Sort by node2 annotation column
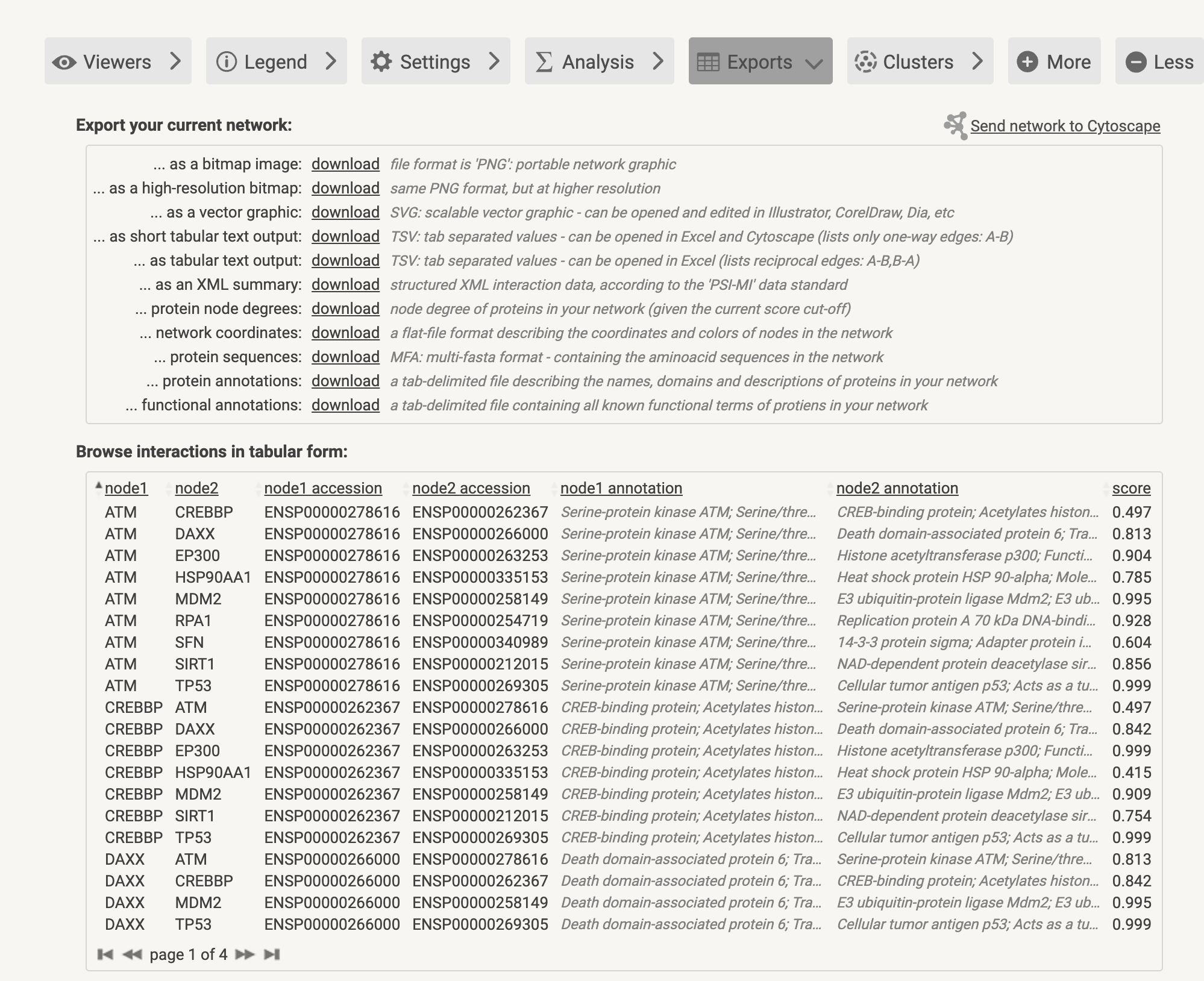Screen dimensions: 1204x981 pyautogui.click(x=897, y=488)
